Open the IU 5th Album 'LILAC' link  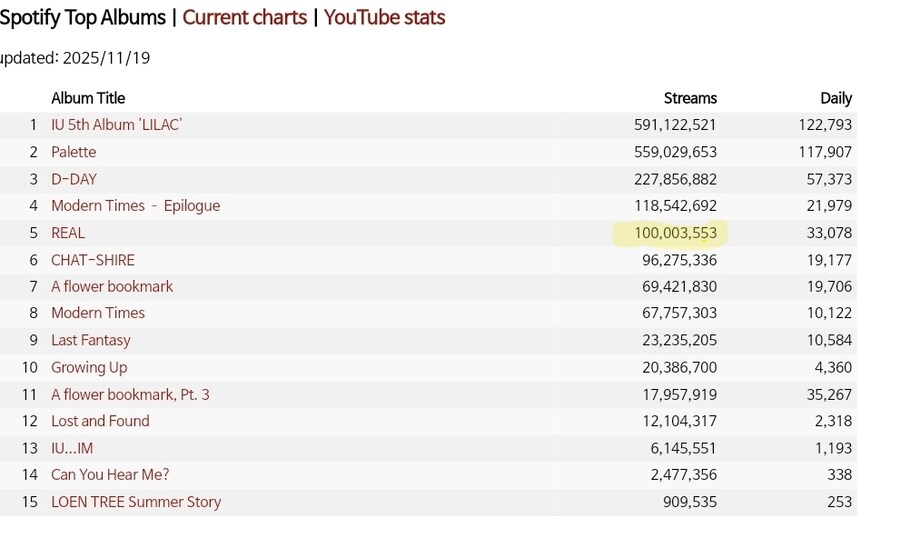tap(116, 125)
